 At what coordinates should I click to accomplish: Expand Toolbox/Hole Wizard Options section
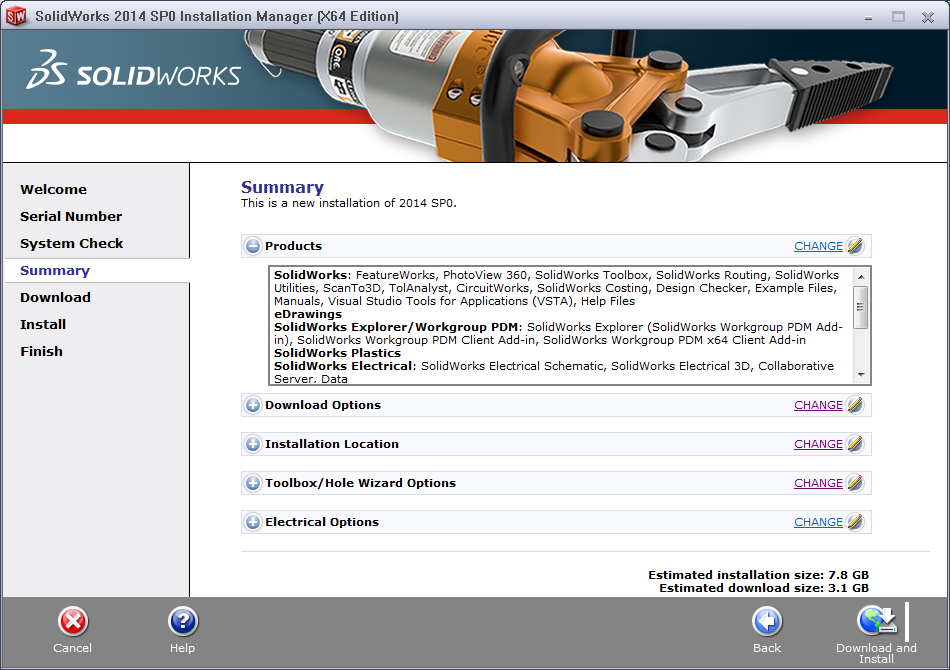point(253,483)
